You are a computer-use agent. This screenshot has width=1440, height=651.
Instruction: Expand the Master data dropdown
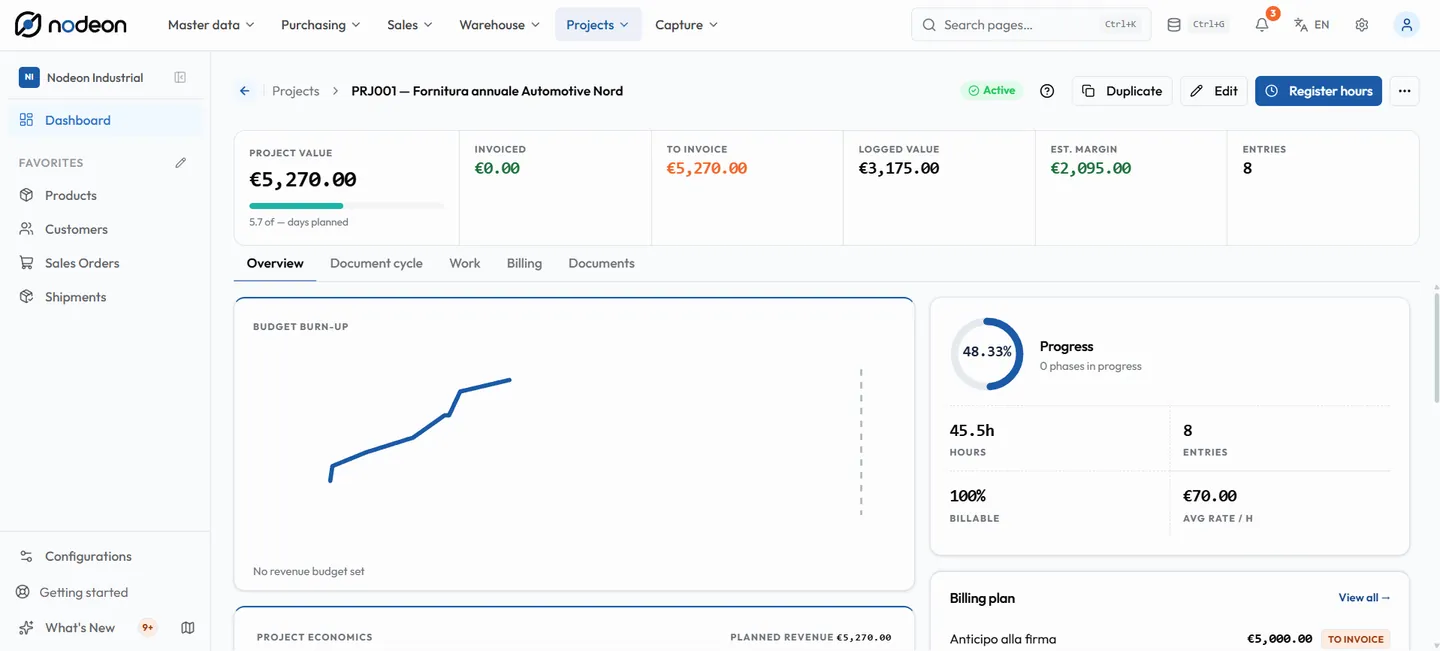point(211,25)
